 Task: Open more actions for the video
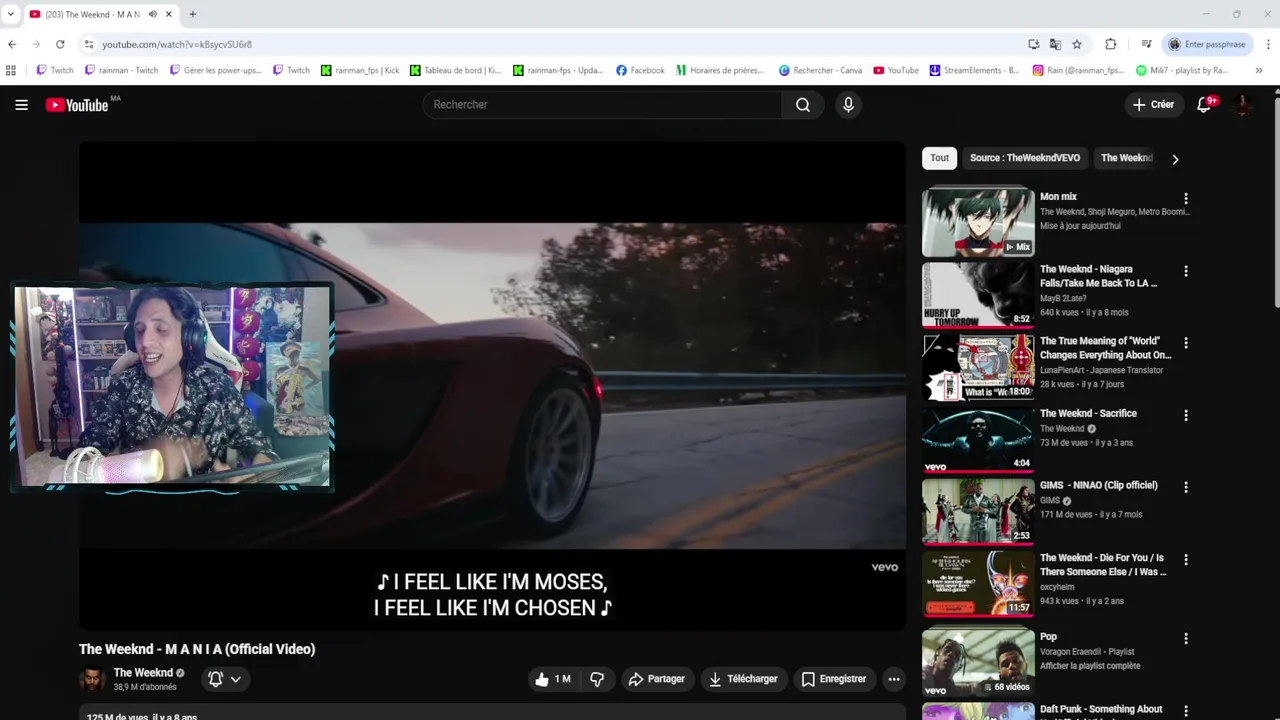[x=894, y=679]
